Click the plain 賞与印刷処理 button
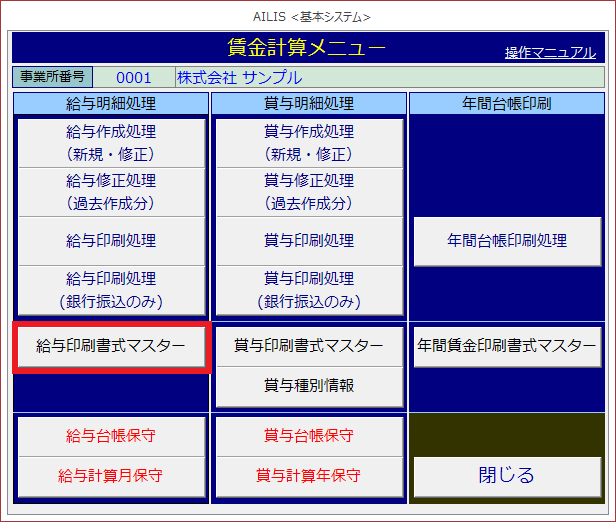The height and width of the screenshot is (522, 616). pyautogui.click(x=309, y=240)
